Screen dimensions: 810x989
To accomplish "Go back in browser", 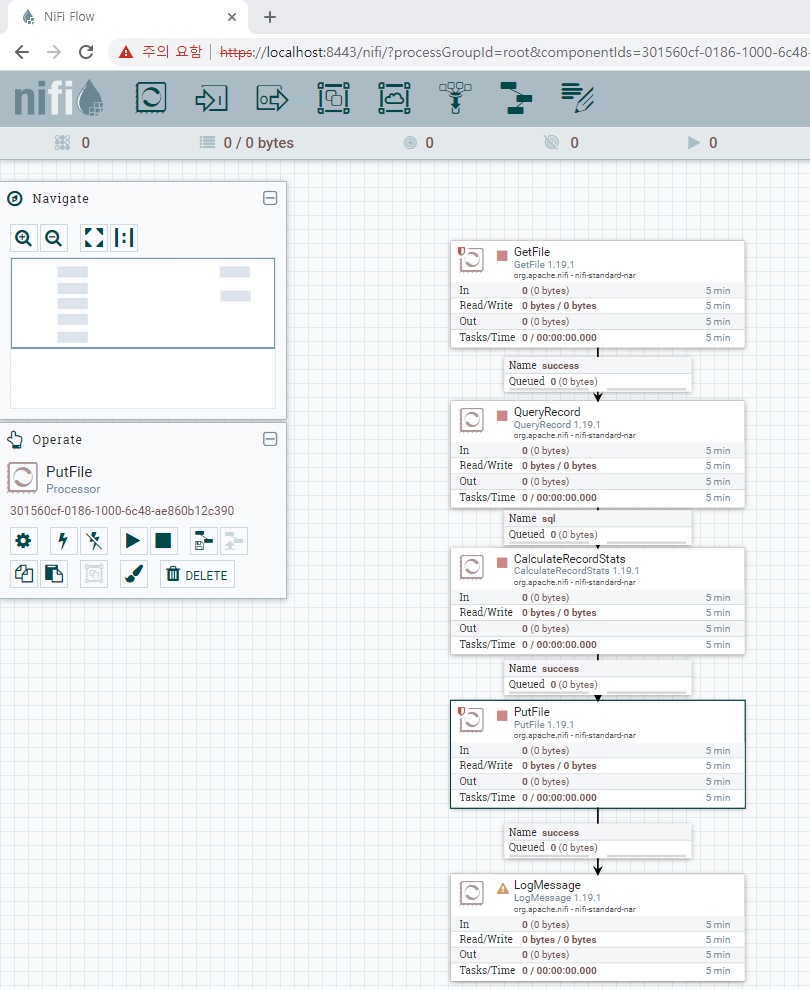I will (22, 52).
